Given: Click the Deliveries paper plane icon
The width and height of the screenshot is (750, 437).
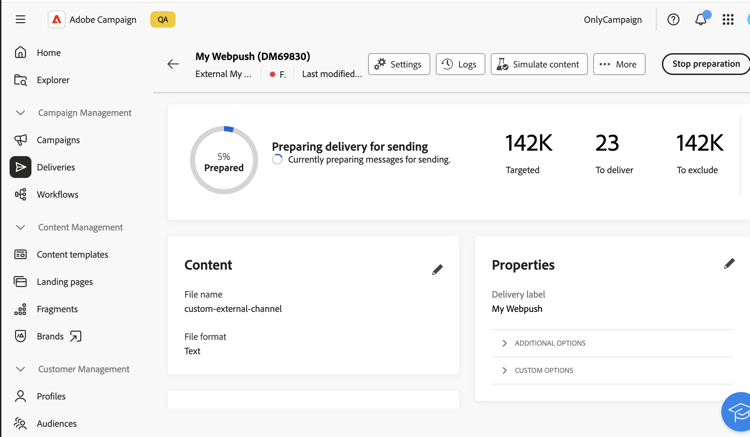Looking at the screenshot, I should (x=20, y=167).
